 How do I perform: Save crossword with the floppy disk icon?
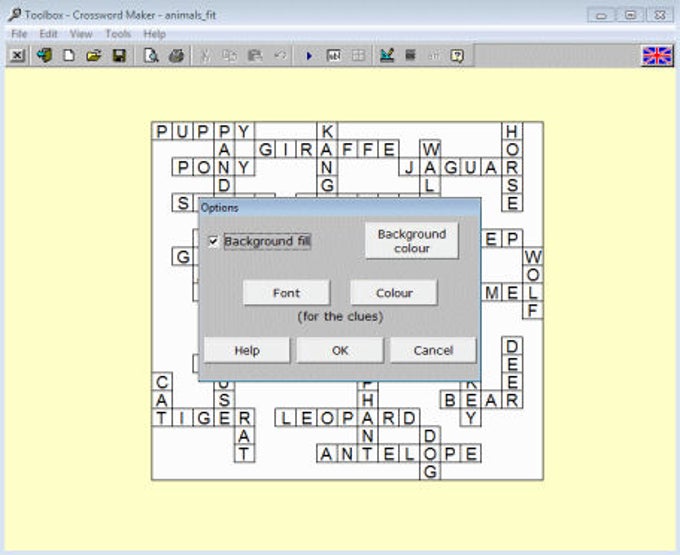[119, 56]
